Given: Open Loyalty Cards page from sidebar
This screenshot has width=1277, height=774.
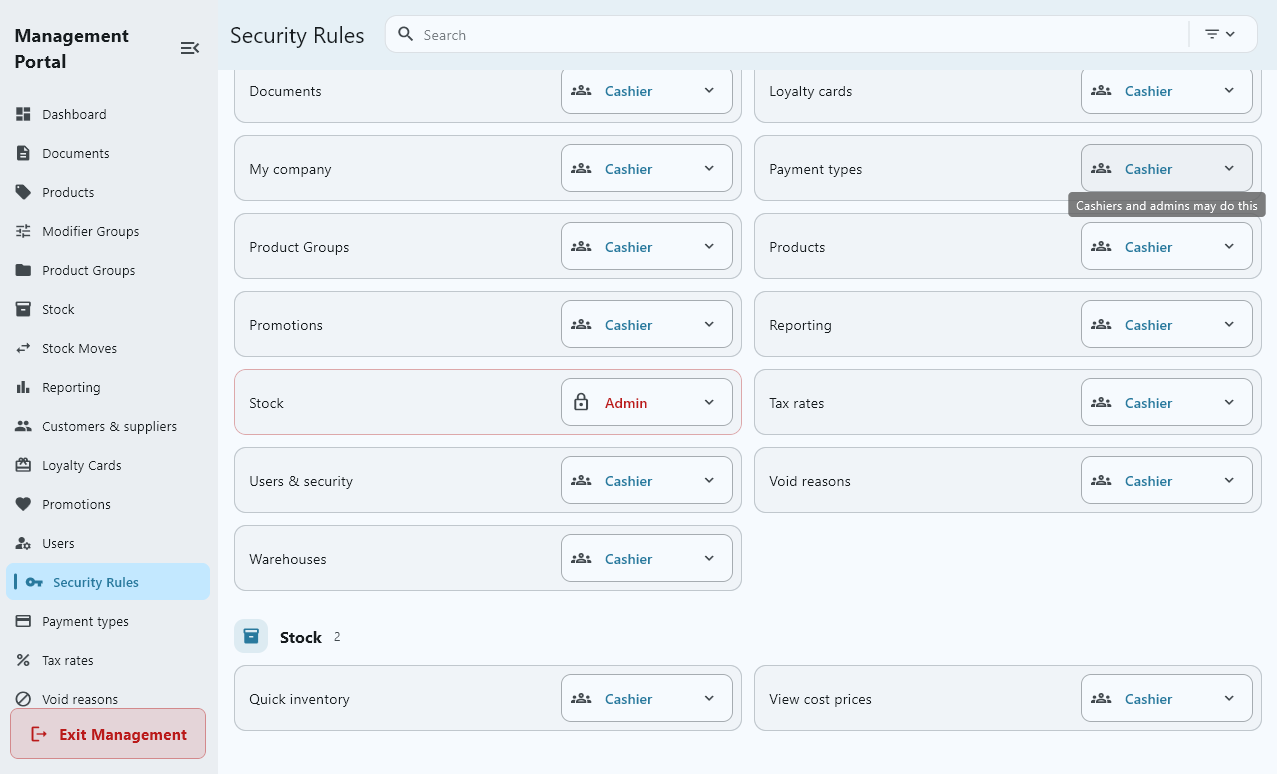Looking at the screenshot, I should point(108,465).
